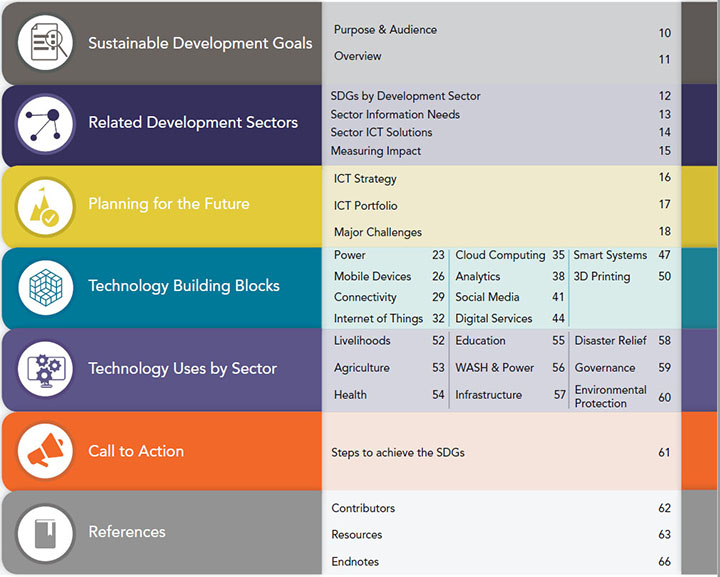720x577 pixels.
Task: Select the Cloud Computing entry
Action: click(500, 255)
